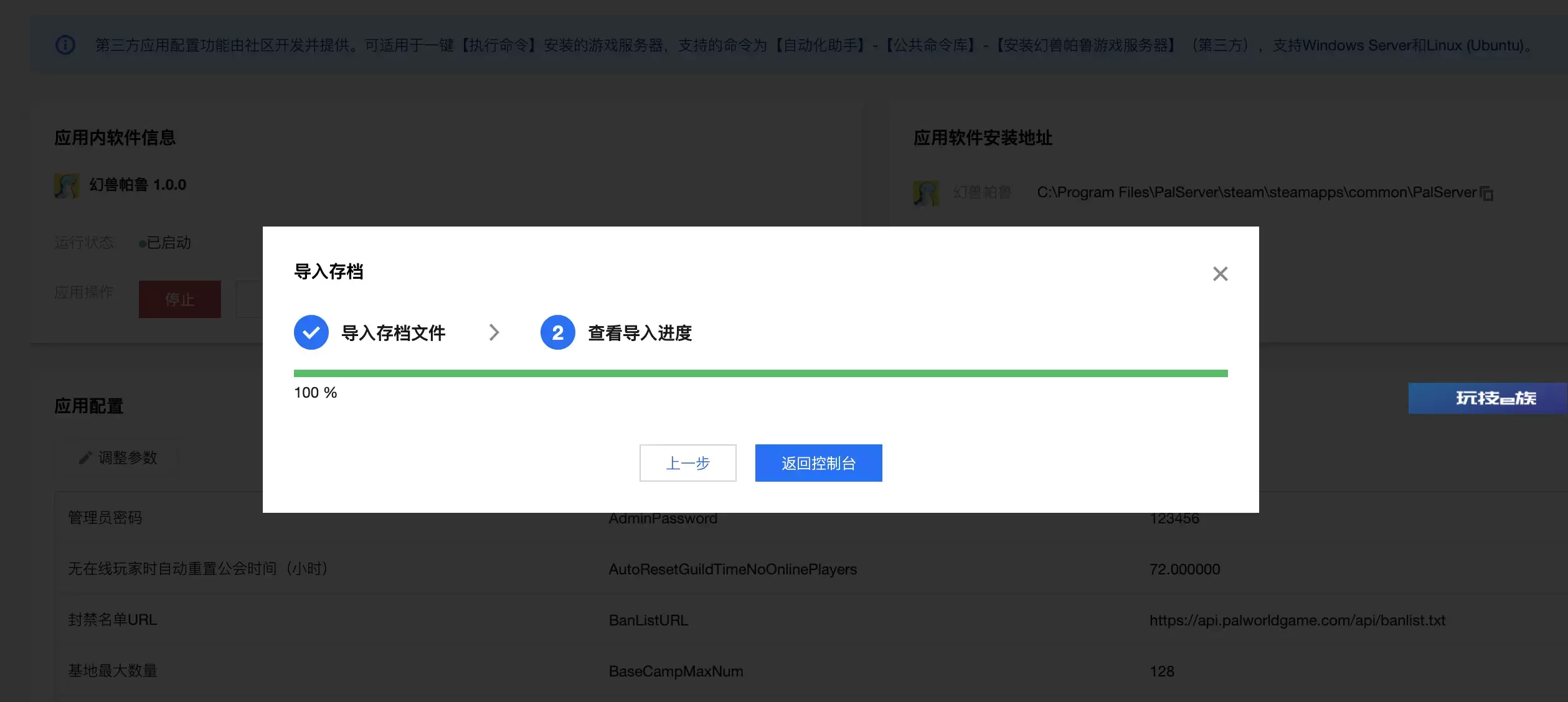Click the 应用内软件信息 heading
Image resolution: width=1568 pixels, height=702 pixels.
[x=115, y=138]
